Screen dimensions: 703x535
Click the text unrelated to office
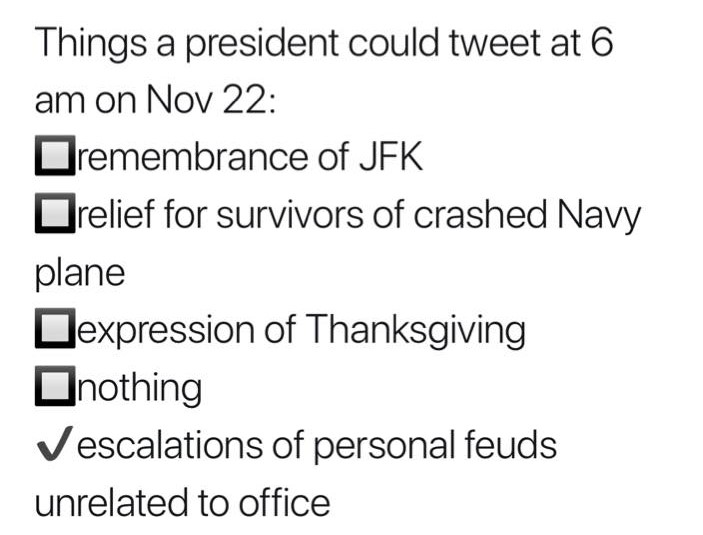click(x=182, y=502)
